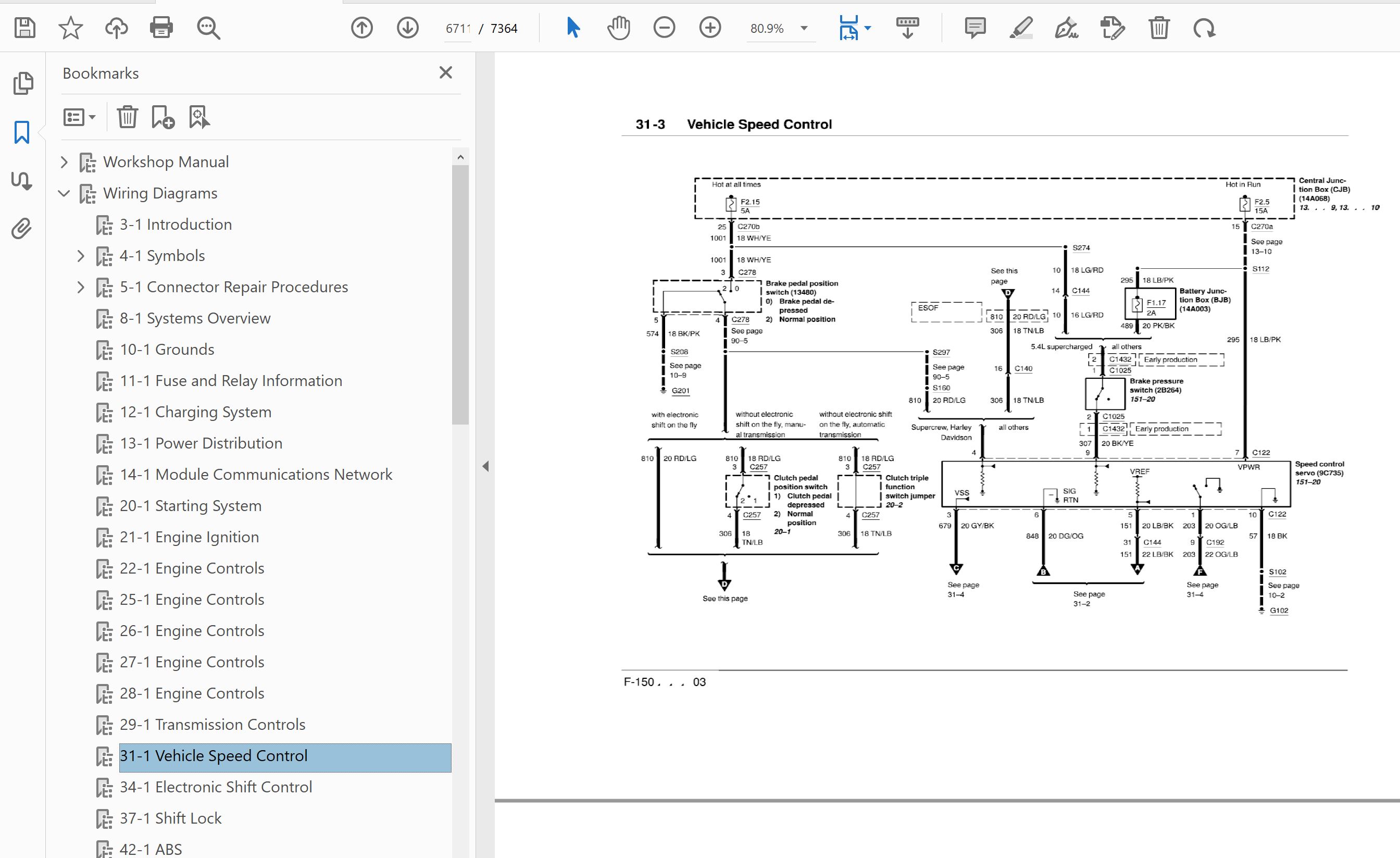Viewport: 1400px width, 858px height.
Task: Click the Add new bookmark icon
Action: tap(162, 117)
